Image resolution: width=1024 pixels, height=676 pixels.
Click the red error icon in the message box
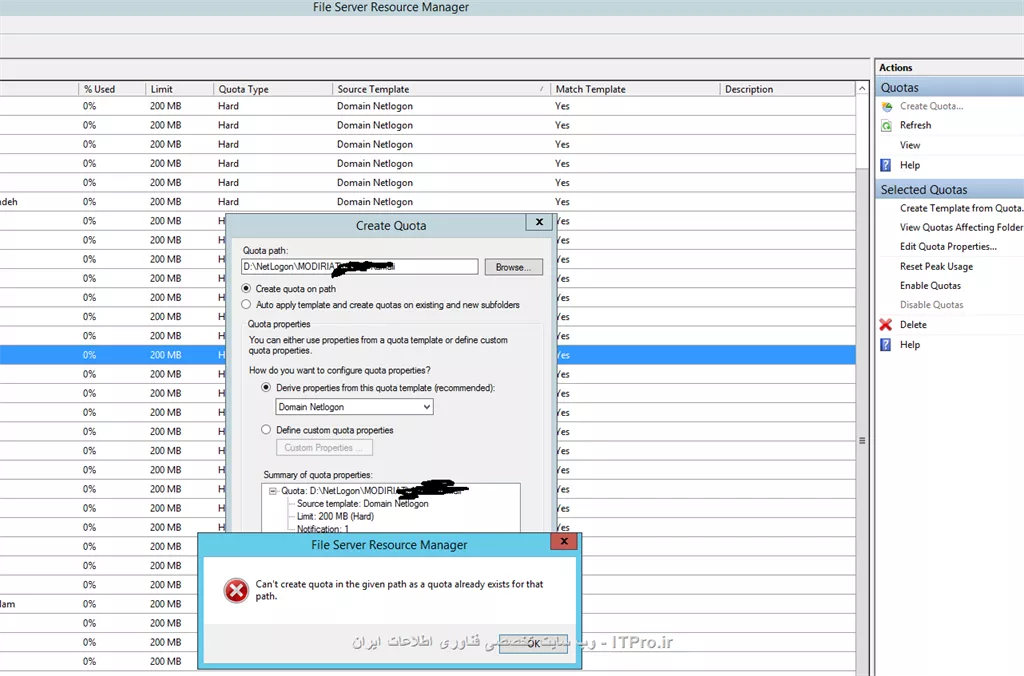pyautogui.click(x=236, y=590)
